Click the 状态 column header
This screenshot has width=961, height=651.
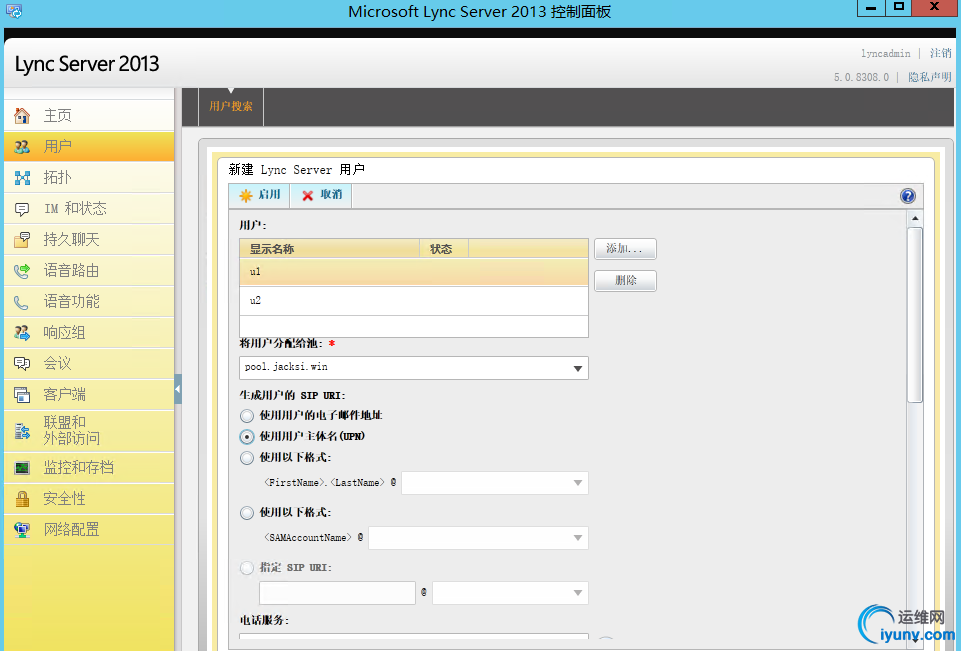pyautogui.click(x=444, y=249)
